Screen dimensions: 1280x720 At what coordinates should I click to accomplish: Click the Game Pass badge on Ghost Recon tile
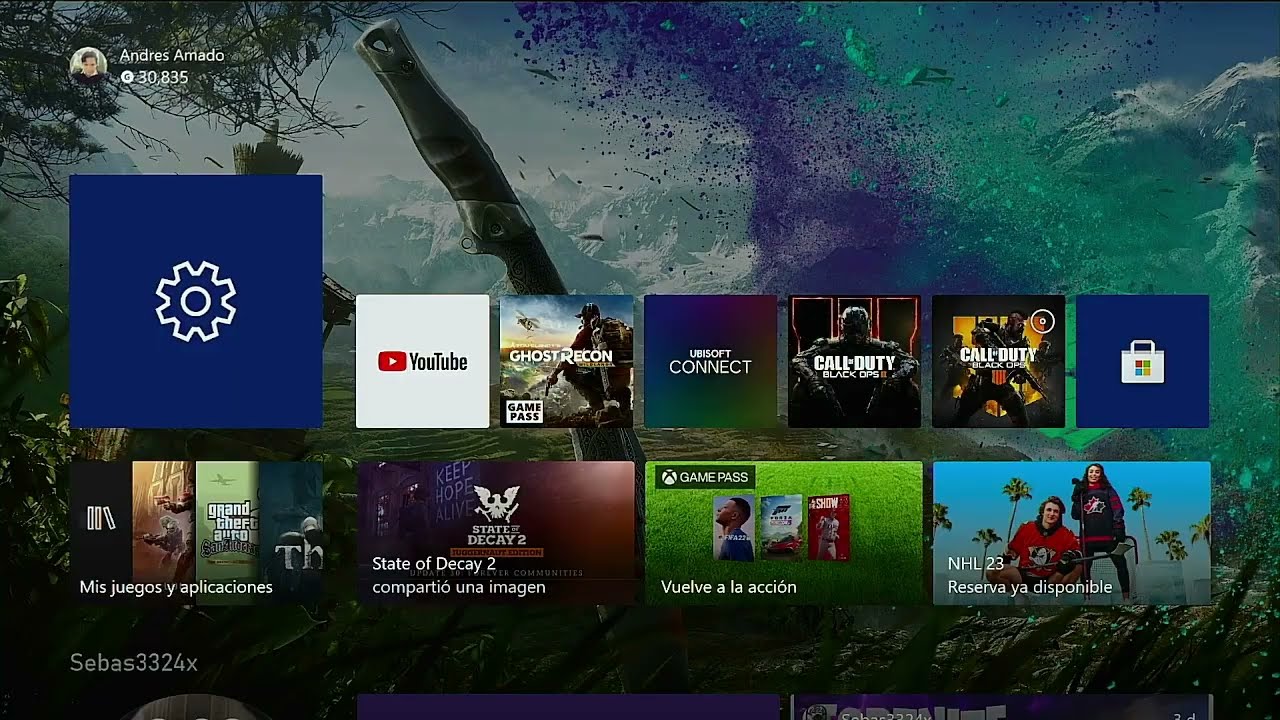click(524, 411)
